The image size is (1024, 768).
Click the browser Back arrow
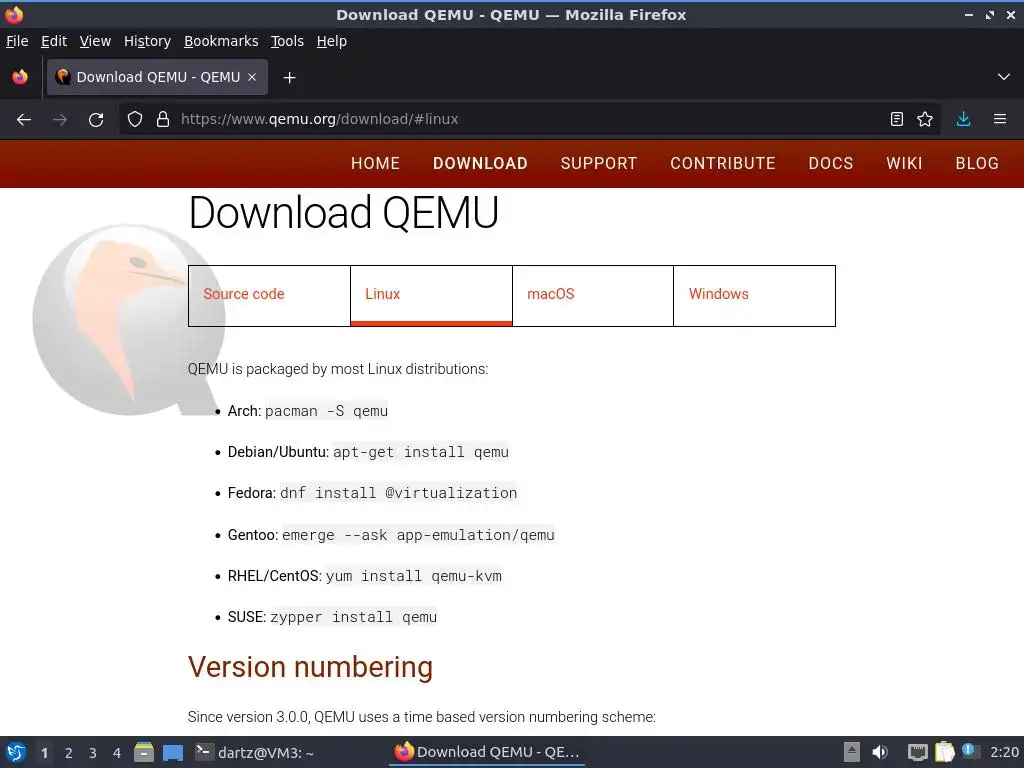[x=24, y=120]
